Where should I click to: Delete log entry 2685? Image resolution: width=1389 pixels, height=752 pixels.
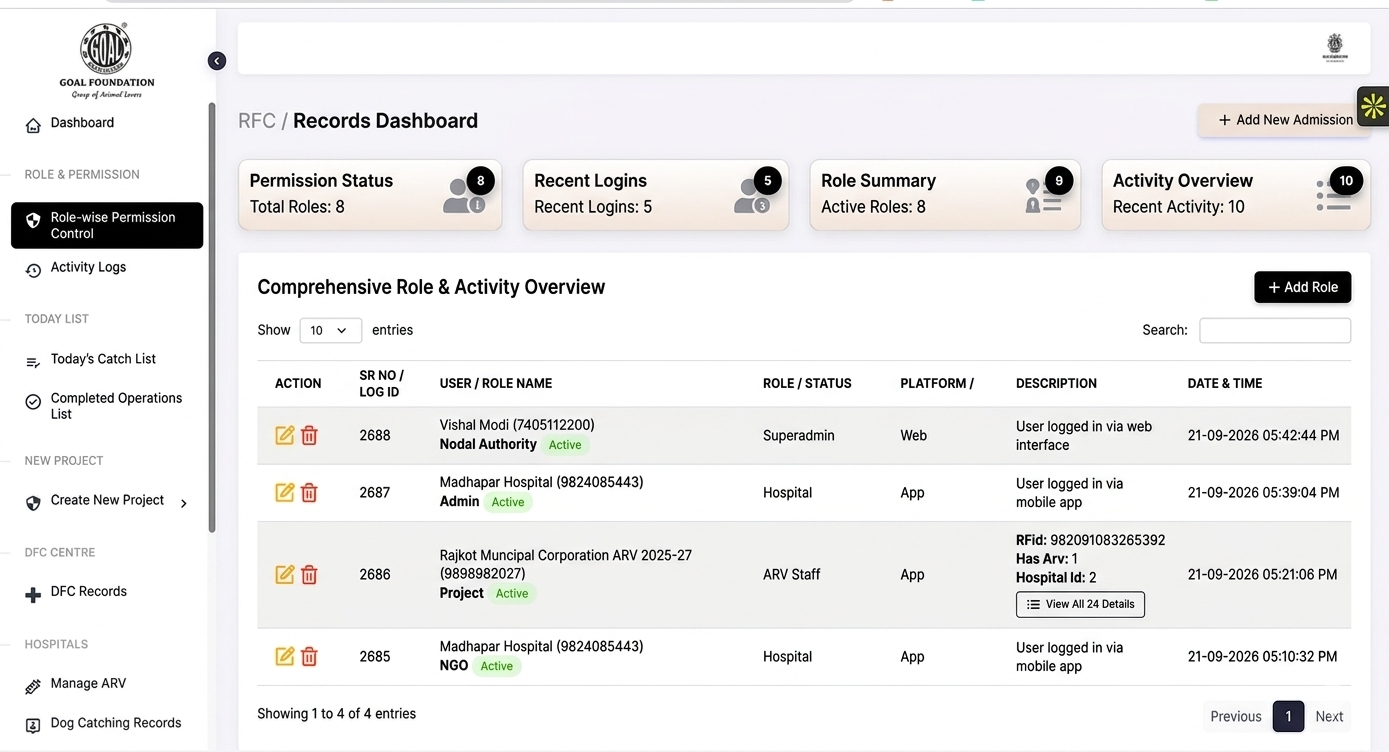click(x=309, y=656)
